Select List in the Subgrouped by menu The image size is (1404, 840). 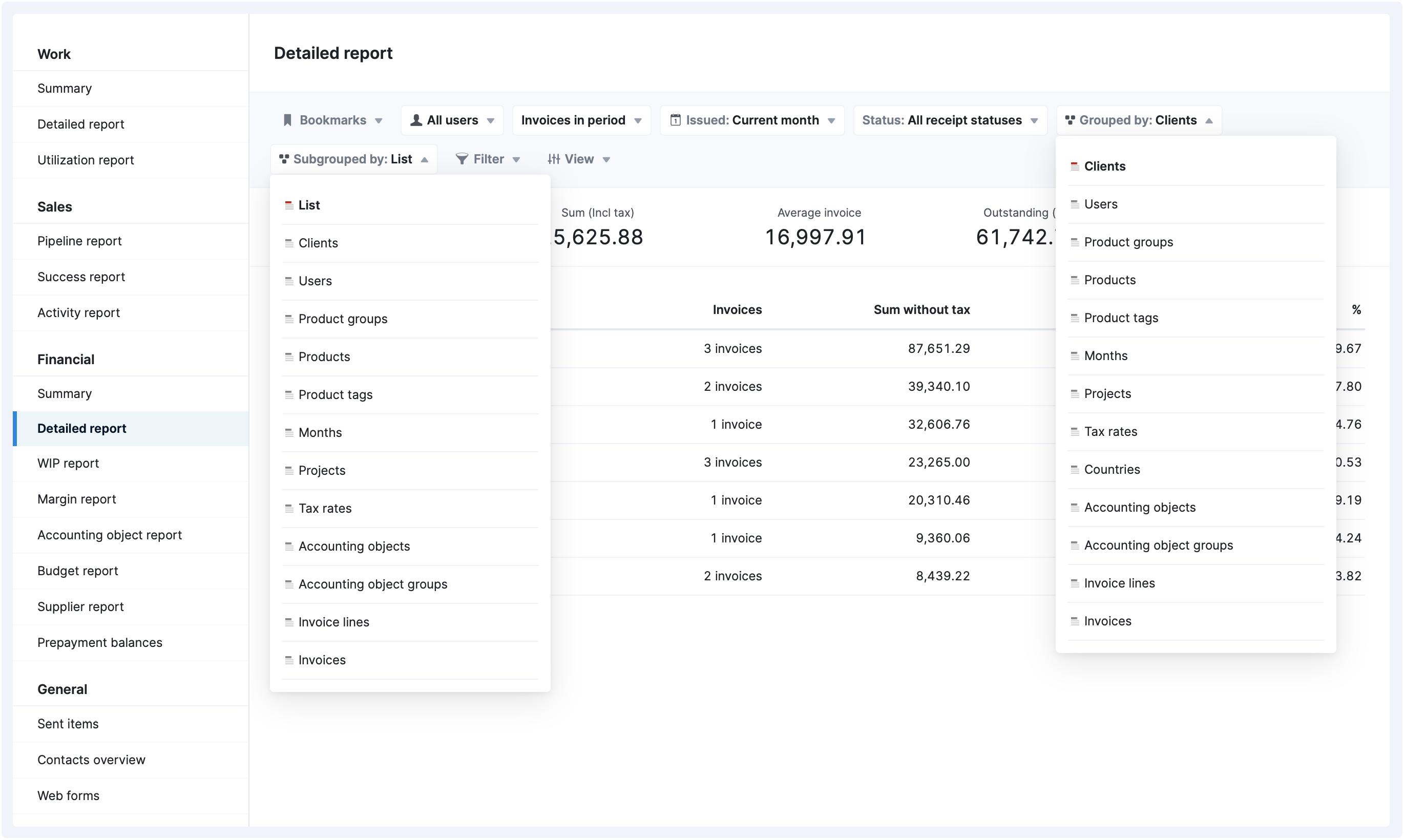pos(410,205)
